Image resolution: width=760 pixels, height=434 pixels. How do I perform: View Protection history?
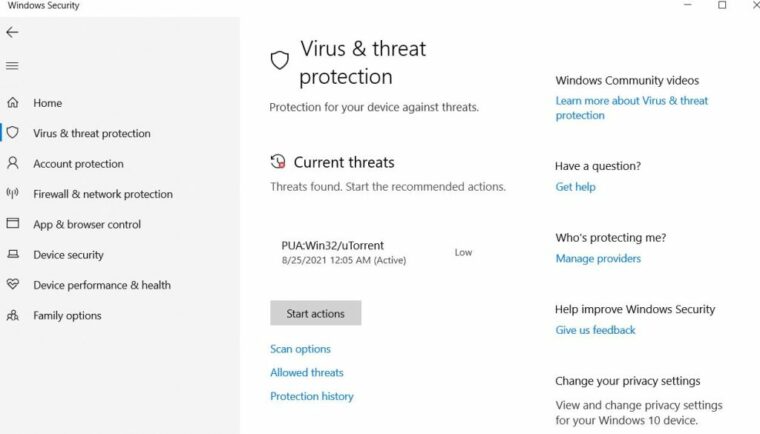pyautogui.click(x=312, y=396)
